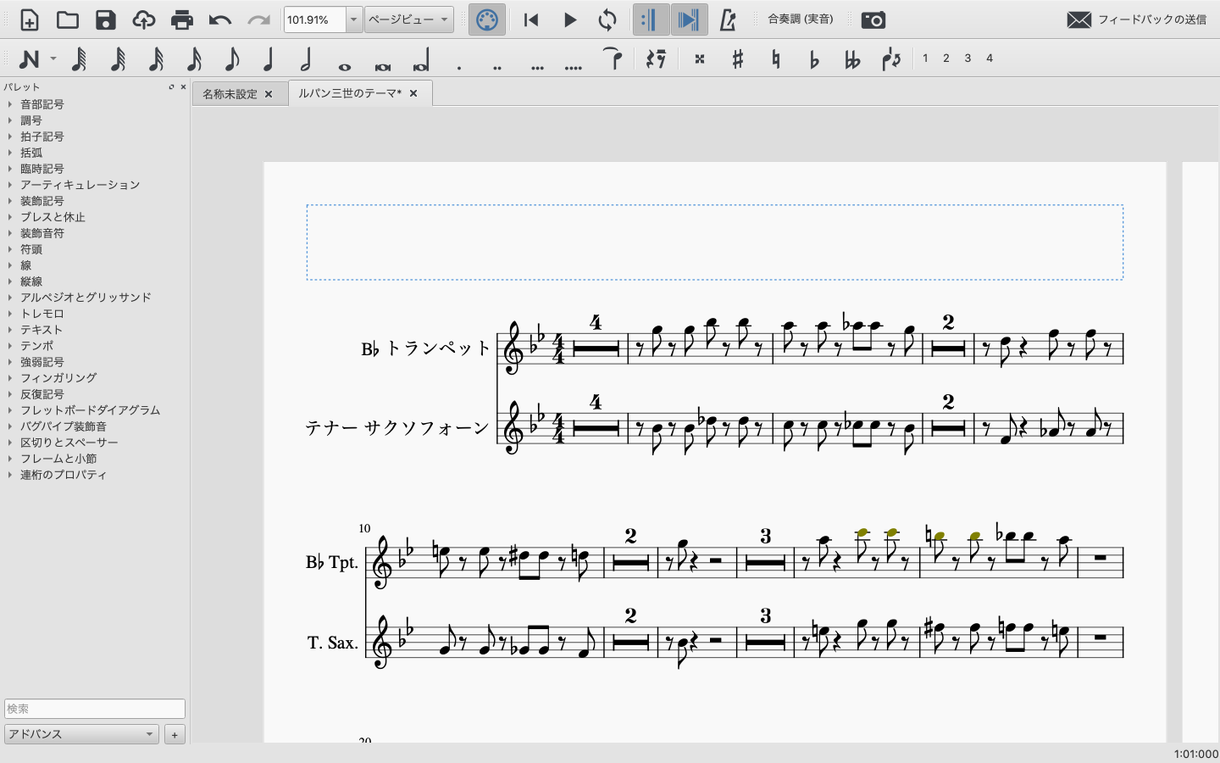Create a new score
The width and height of the screenshot is (1220, 763).
(29, 20)
